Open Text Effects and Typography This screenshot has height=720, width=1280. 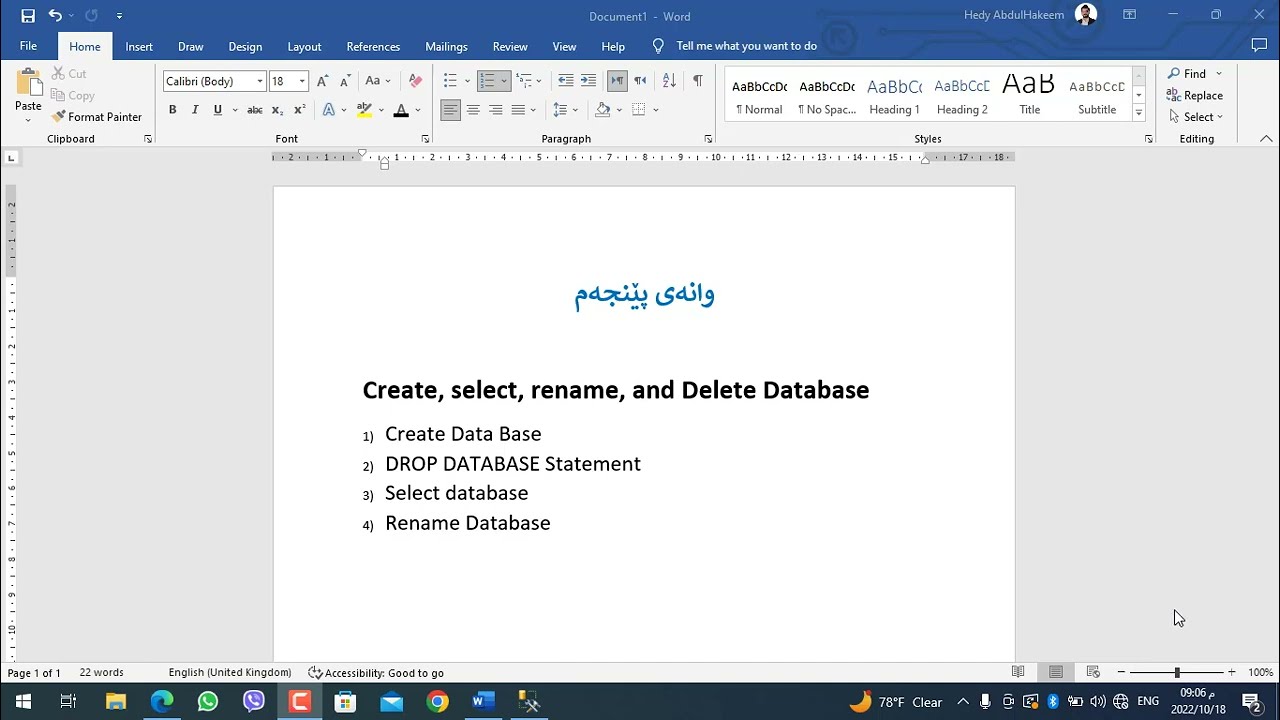tap(328, 110)
